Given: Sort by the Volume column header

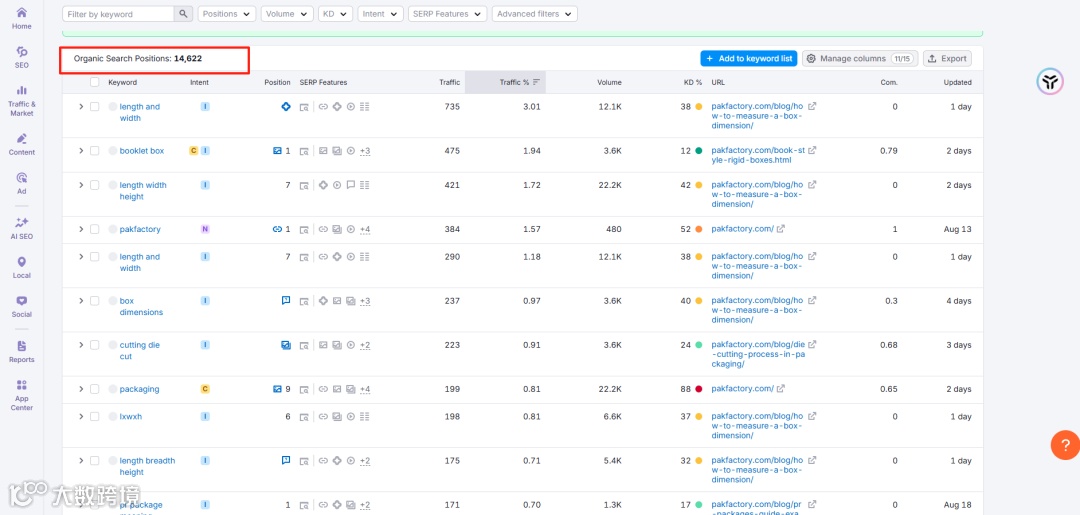Looking at the screenshot, I should pos(609,83).
